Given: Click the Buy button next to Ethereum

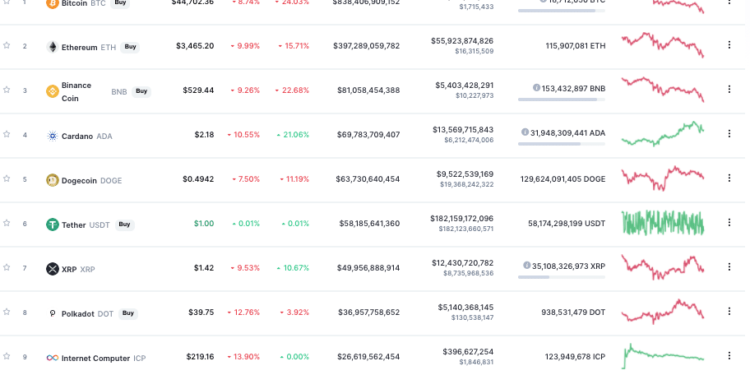Looking at the screenshot, I should click(130, 47).
